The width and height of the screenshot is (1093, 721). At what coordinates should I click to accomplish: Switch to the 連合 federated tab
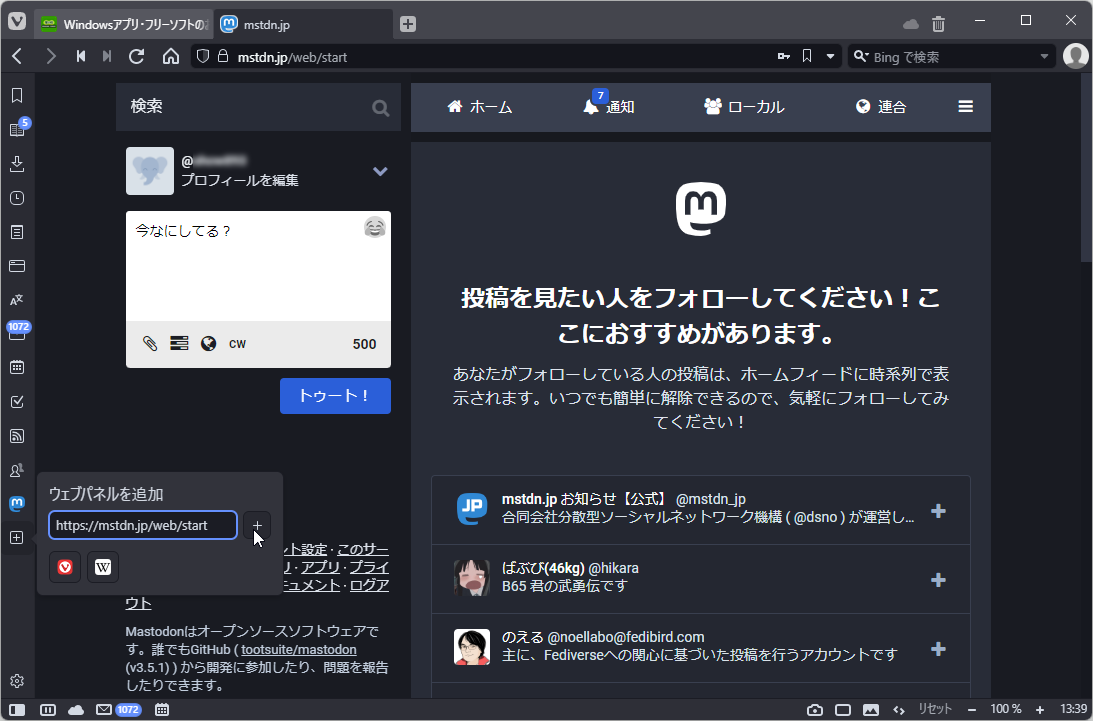[881, 107]
